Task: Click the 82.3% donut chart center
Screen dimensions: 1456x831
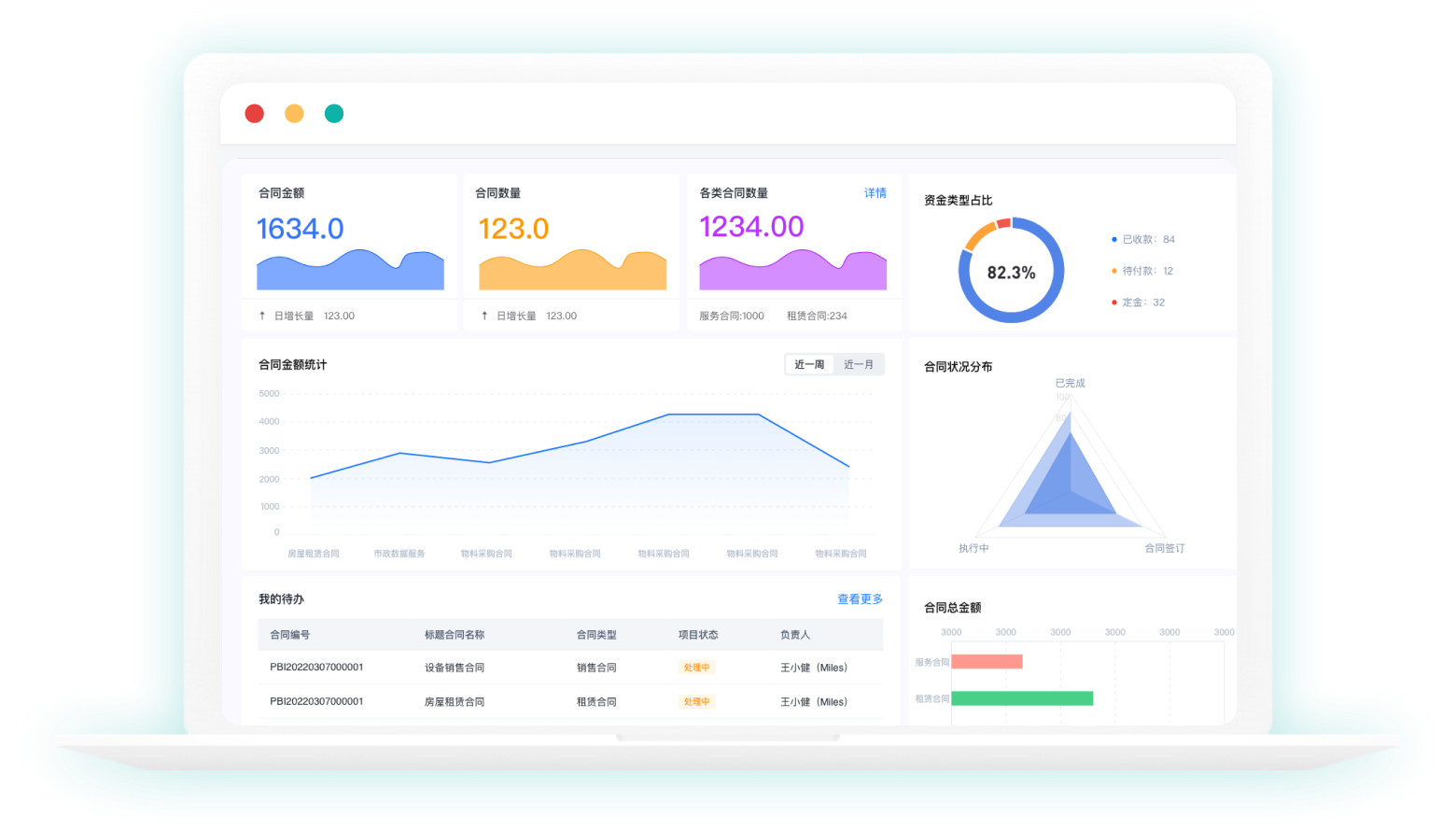Action: click(1011, 272)
